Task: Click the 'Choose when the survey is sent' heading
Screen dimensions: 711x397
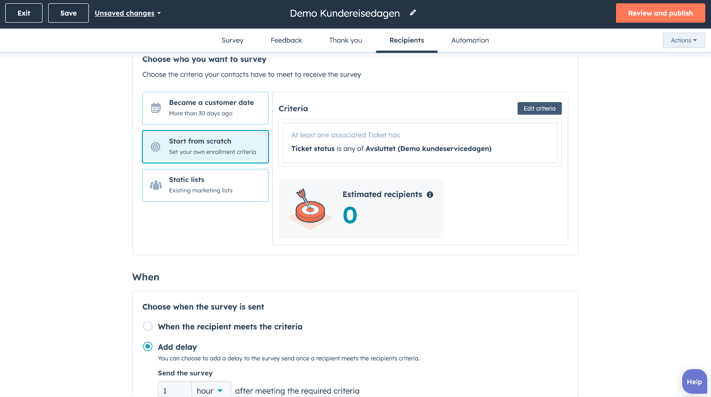Action: [203, 307]
